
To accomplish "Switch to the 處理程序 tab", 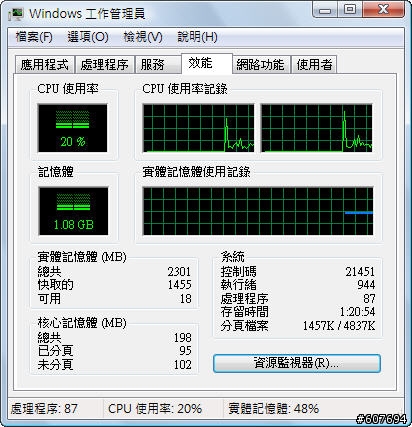I will [104, 65].
